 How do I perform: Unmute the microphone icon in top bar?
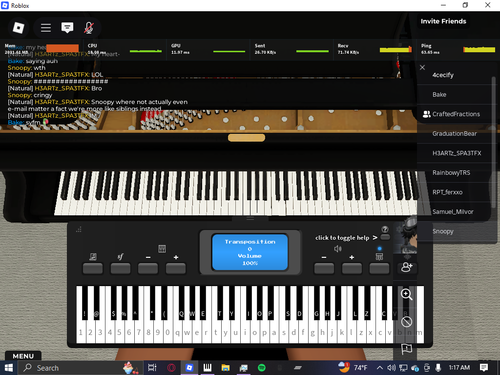click(x=88, y=28)
